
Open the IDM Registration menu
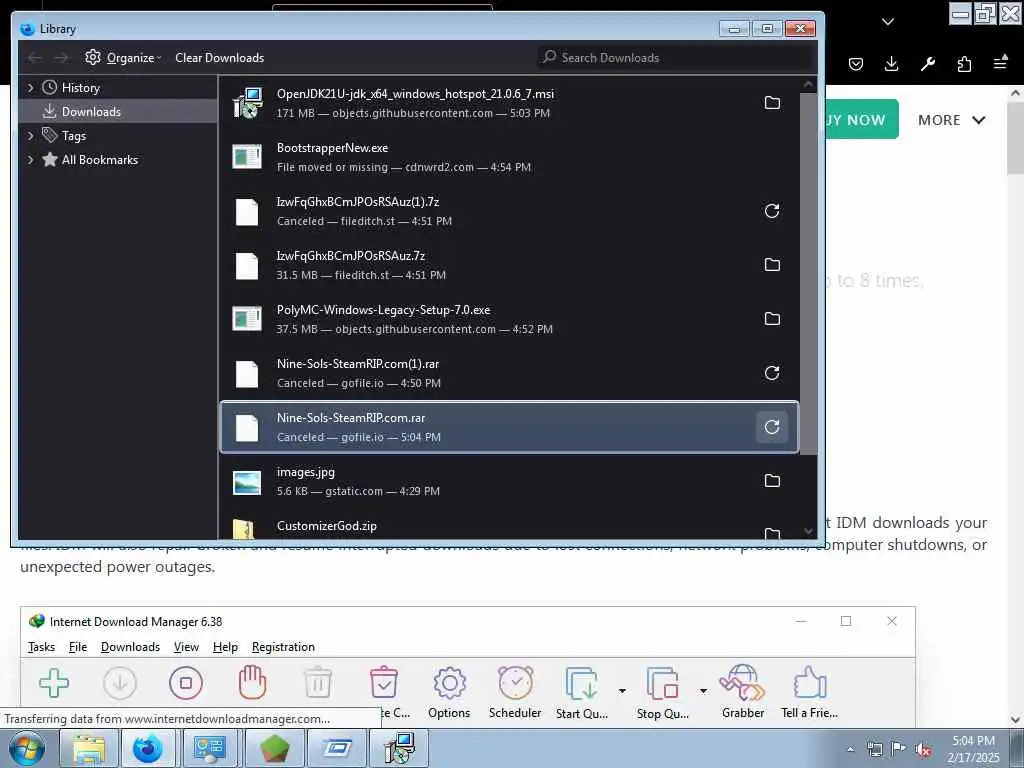coord(283,647)
